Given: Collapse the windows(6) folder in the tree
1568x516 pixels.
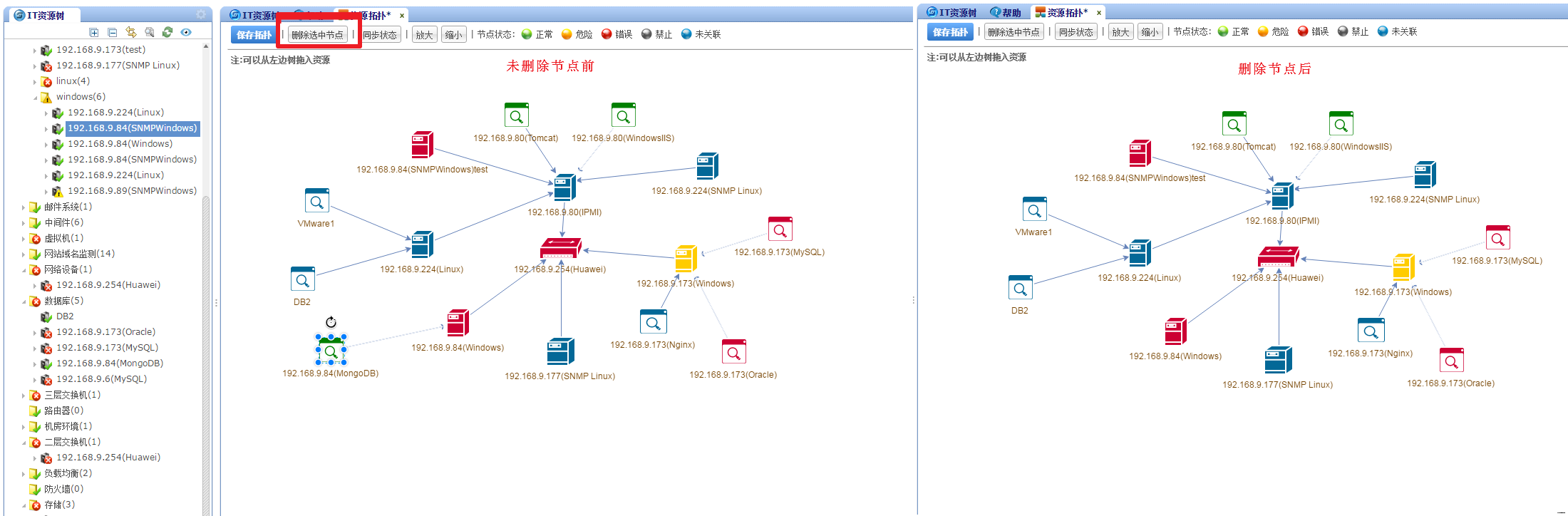Looking at the screenshot, I should click(x=34, y=98).
